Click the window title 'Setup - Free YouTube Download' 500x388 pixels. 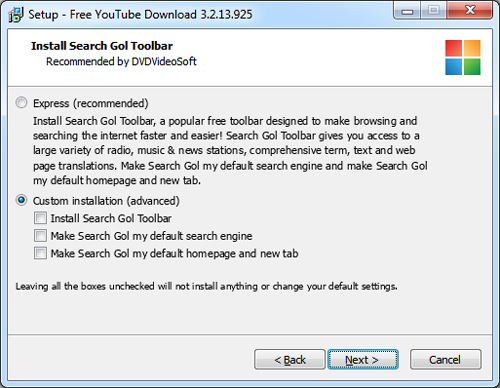140,15
